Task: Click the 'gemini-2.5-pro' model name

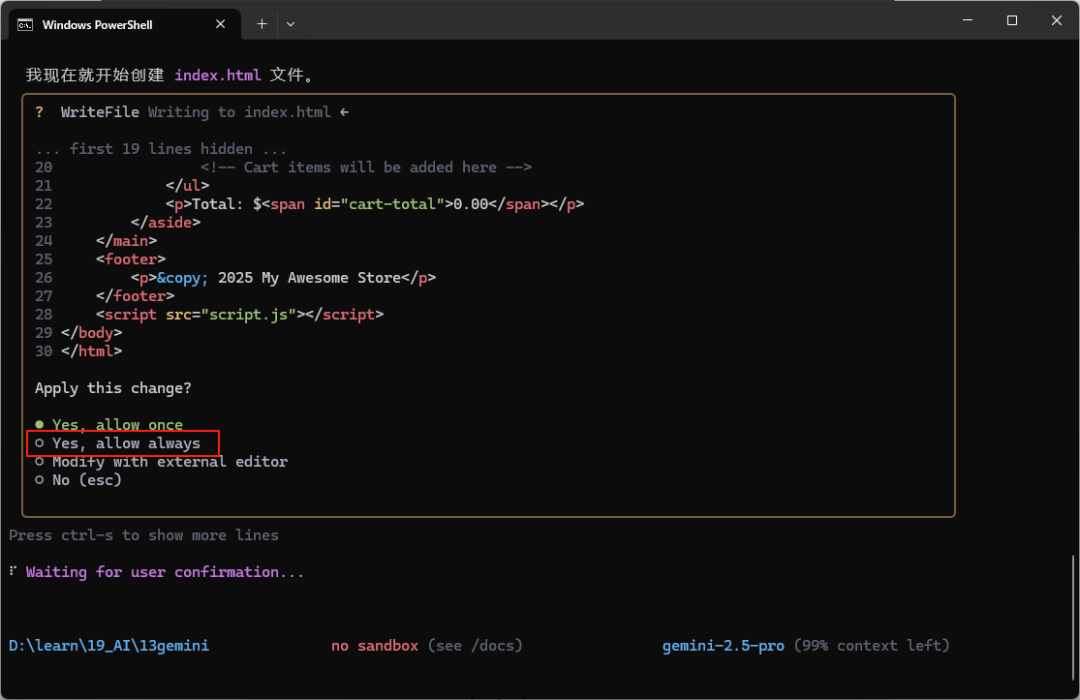Action: [723, 646]
